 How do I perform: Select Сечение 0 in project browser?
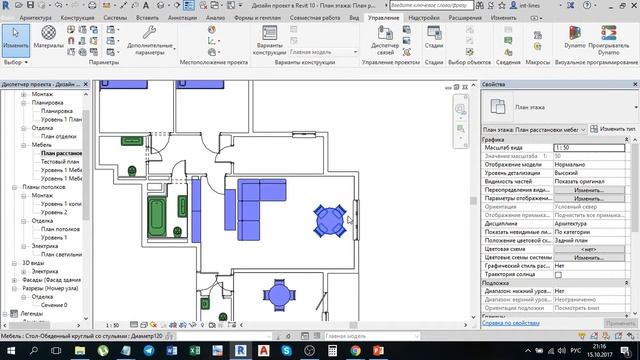[x=54, y=305]
